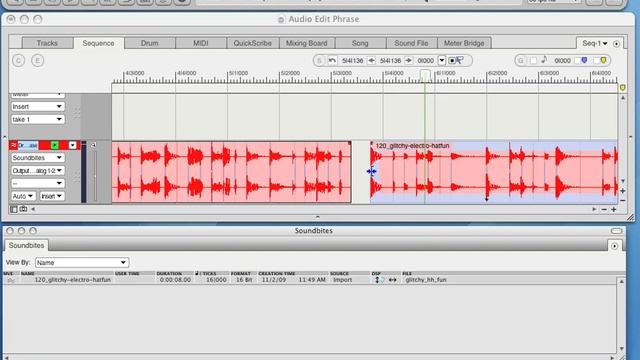Show the Meter Bridge tab
Image resolution: width=640 pixels, height=360 pixels.
[464, 43]
